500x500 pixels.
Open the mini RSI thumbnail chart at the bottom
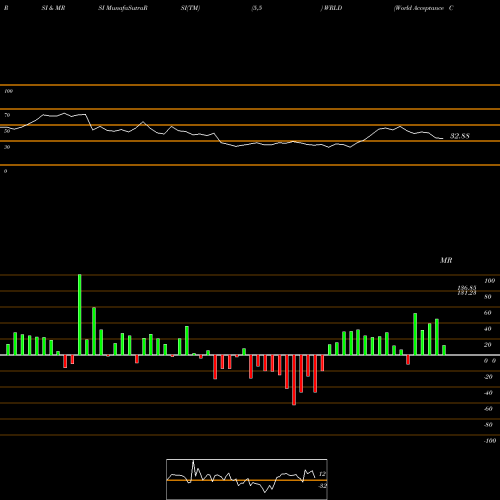pos(247,479)
